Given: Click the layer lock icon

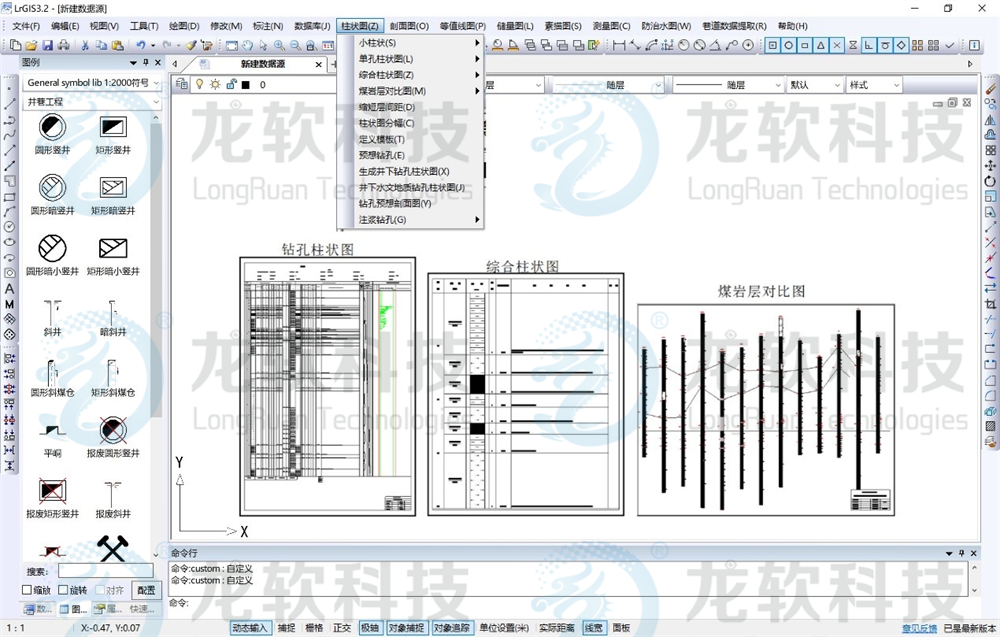Looking at the screenshot, I should tap(230, 85).
